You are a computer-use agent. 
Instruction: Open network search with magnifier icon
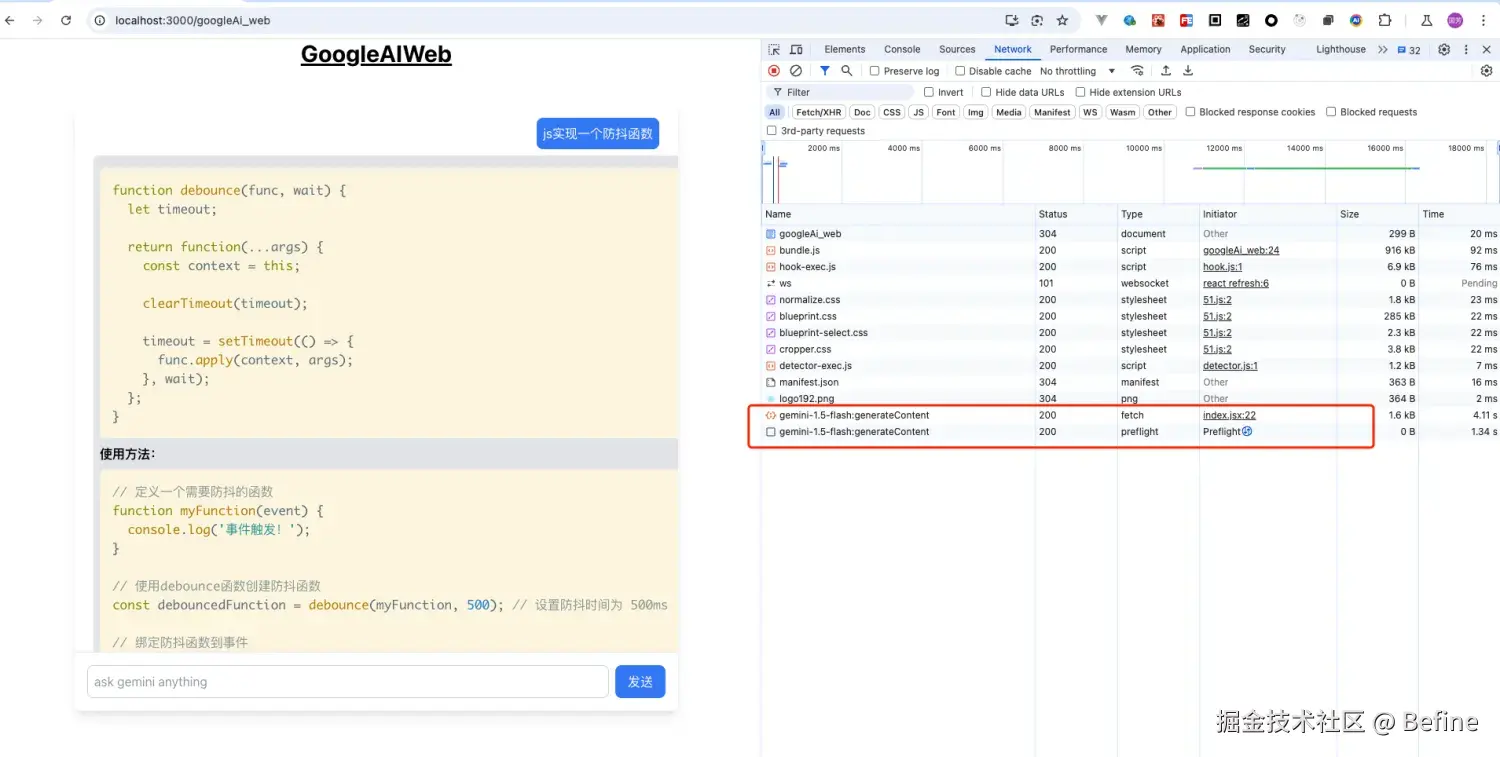tap(847, 71)
